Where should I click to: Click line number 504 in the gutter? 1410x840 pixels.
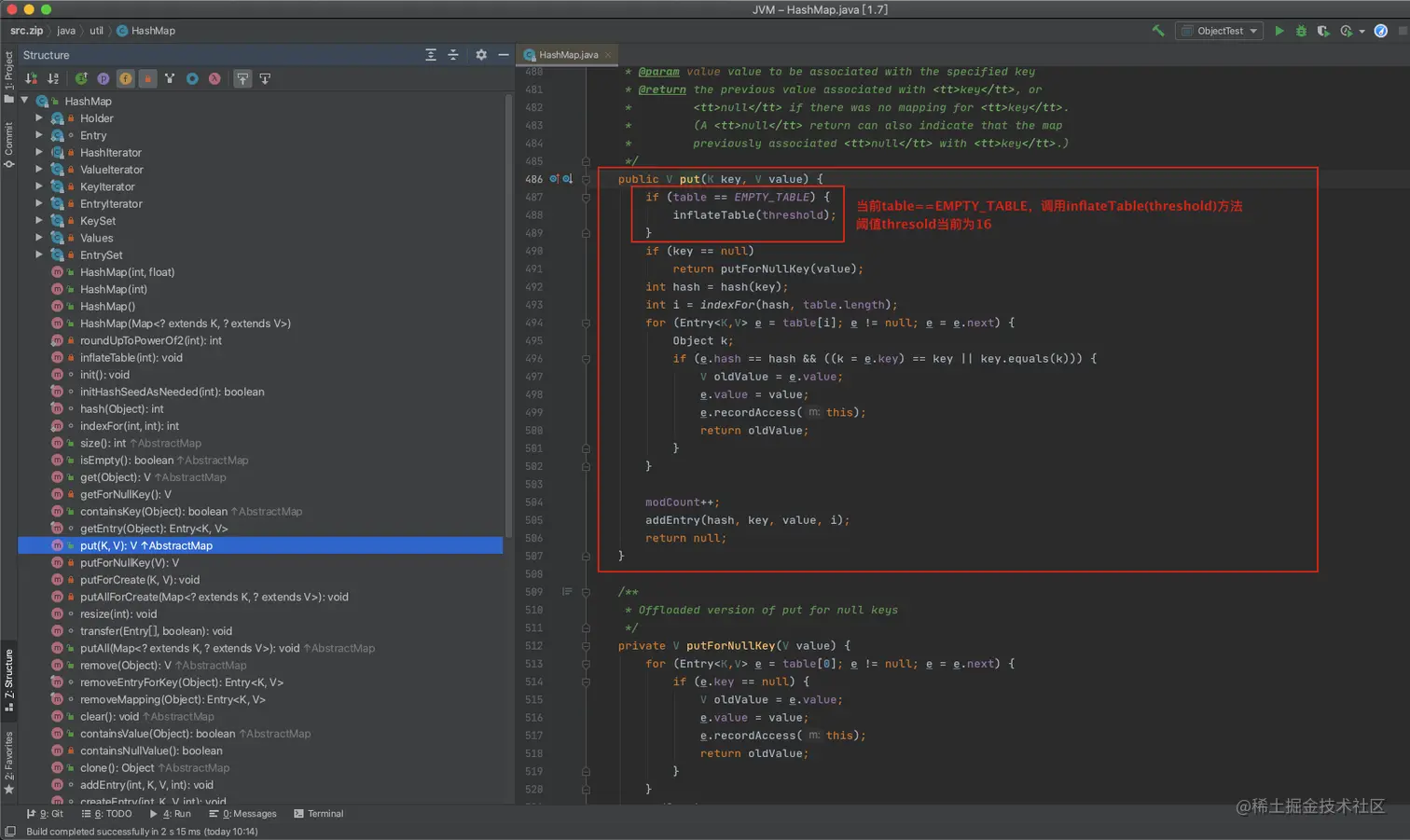[x=533, y=503]
